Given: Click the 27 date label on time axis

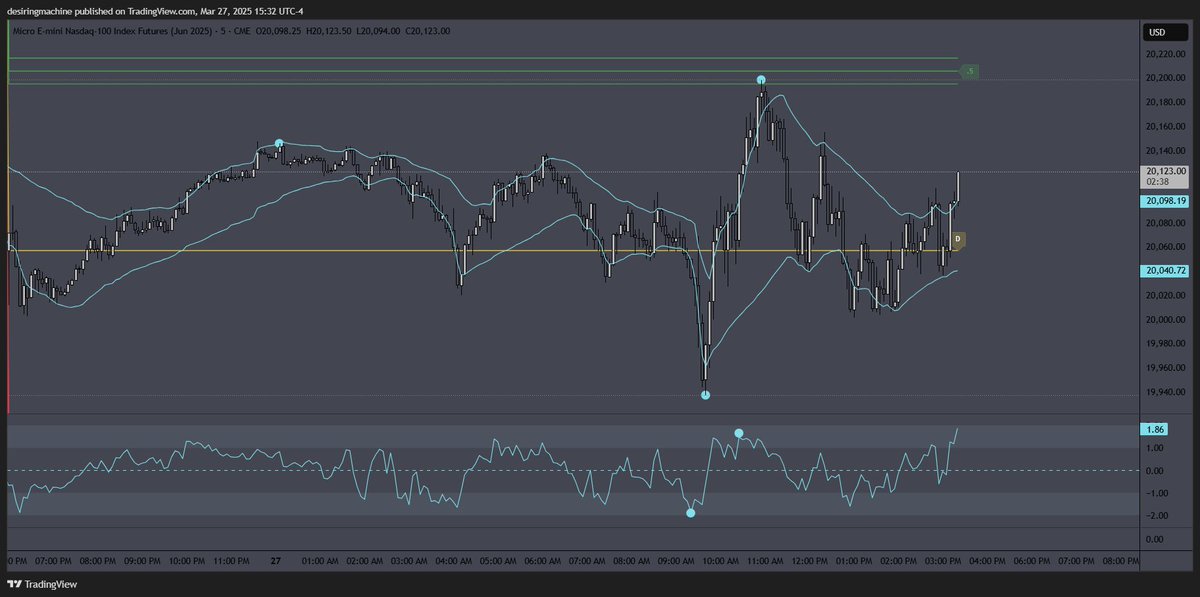Looking at the screenshot, I should 276,562.
